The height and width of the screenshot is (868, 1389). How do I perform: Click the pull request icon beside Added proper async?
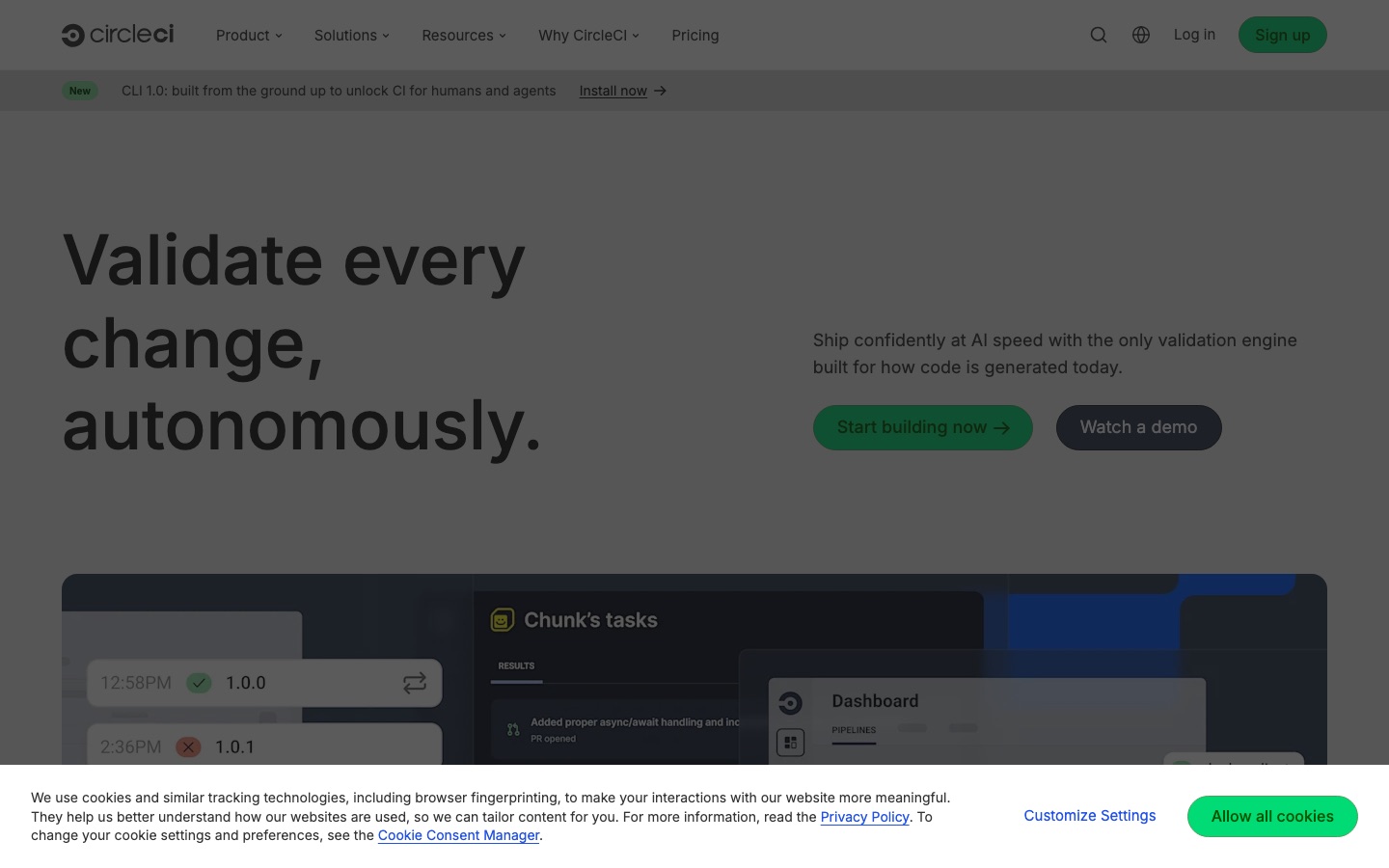pos(513,729)
